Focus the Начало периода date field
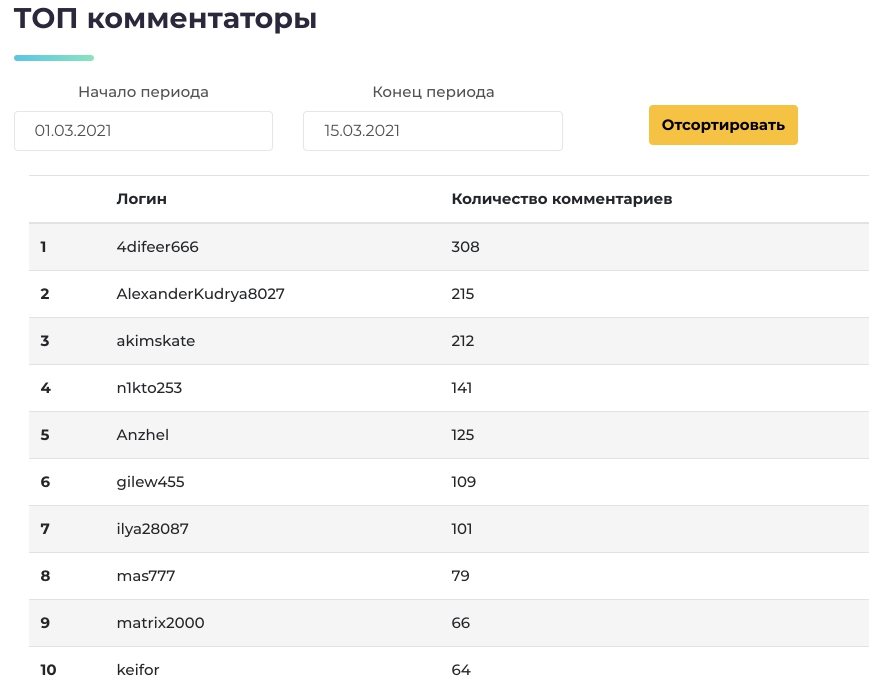 (143, 131)
